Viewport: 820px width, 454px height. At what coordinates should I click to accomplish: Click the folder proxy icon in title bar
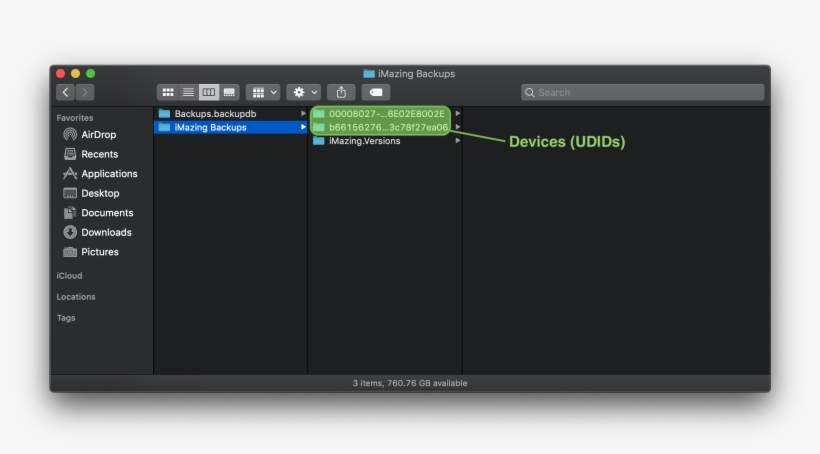pos(369,74)
